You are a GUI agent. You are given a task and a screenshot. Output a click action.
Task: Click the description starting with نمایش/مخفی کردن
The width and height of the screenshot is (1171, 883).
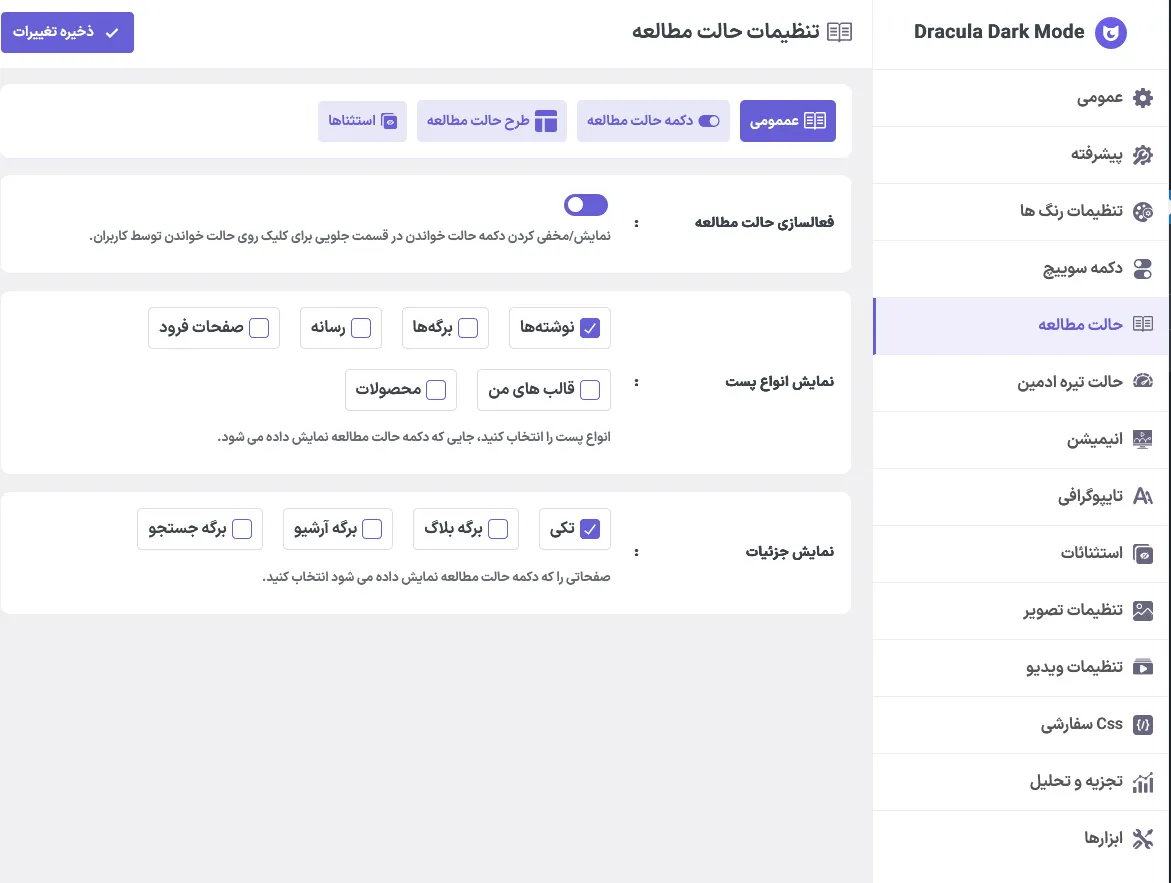(x=350, y=236)
